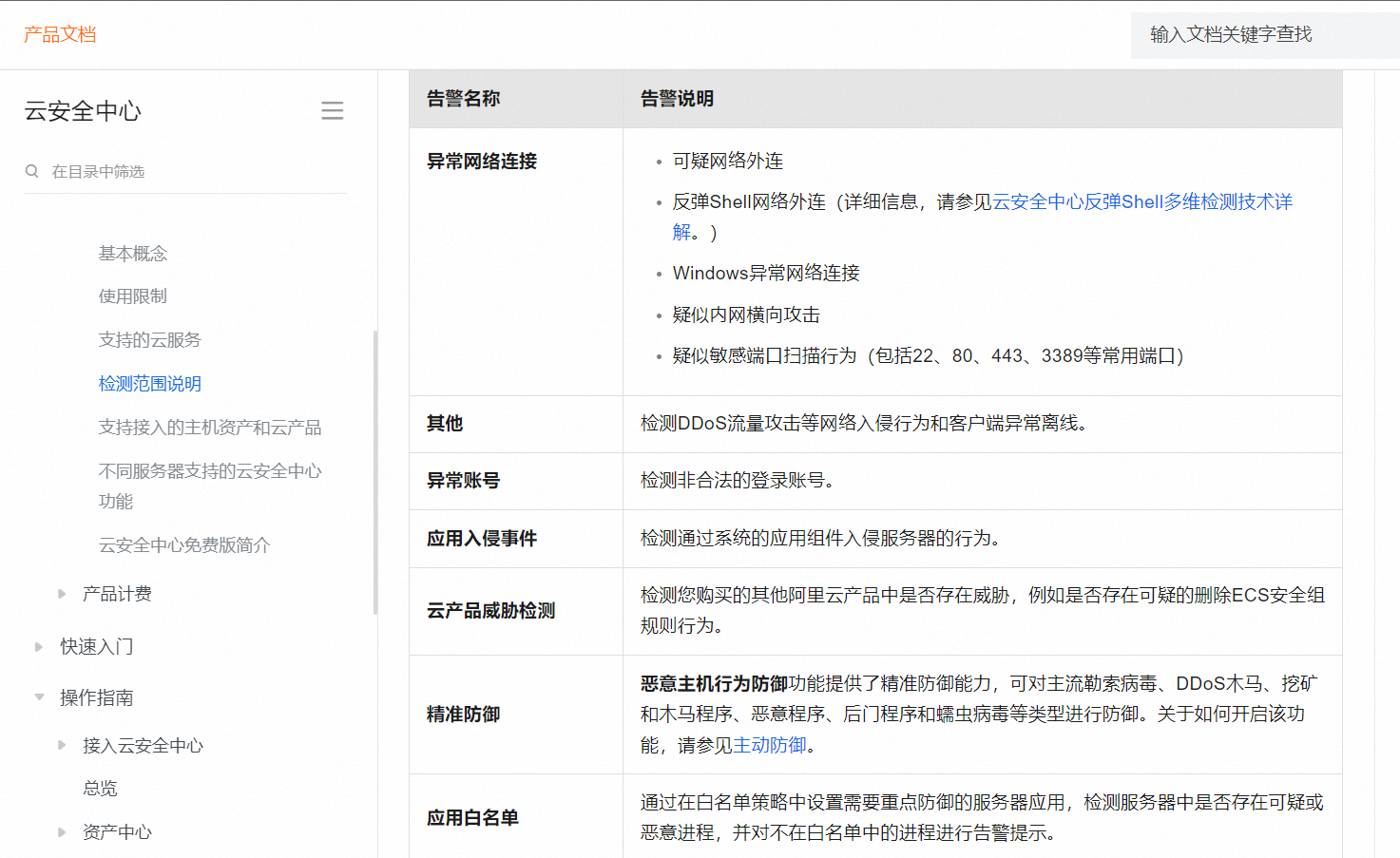Open the 产品计费 section label
The width and height of the screenshot is (1400, 858).
tap(117, 594)
